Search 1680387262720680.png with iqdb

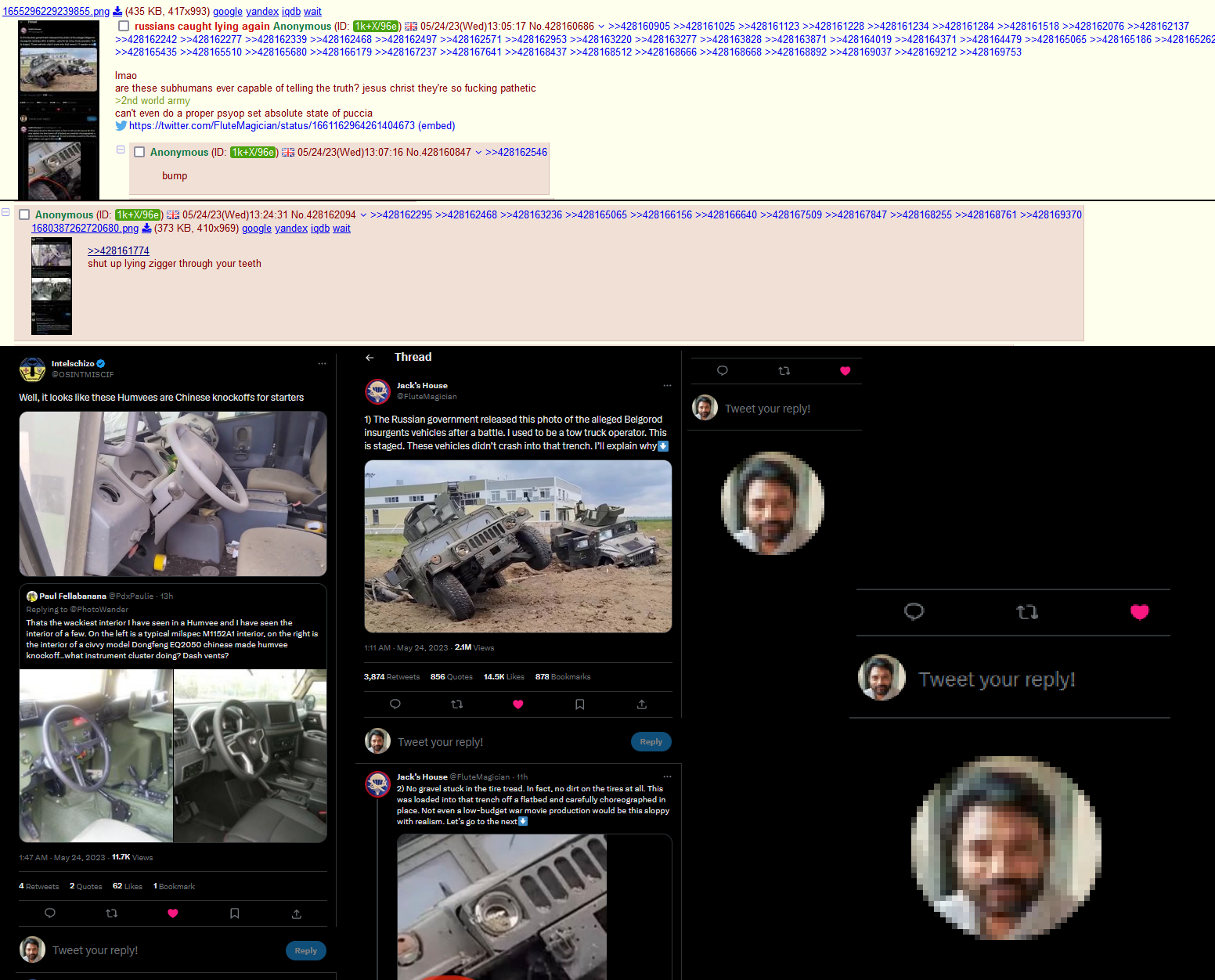point(320,229)
